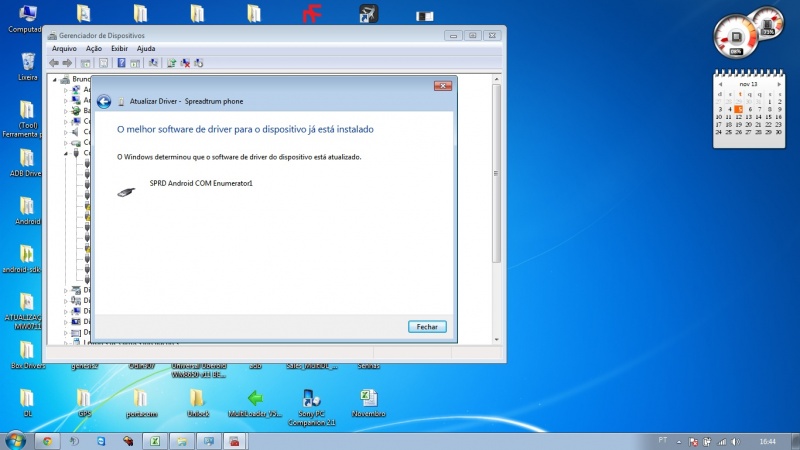The width and height of the screenshot is (800, 450).
Task: Click the update driver software toolbar icon
Action: pyautogui.click(x=171, y=63)
